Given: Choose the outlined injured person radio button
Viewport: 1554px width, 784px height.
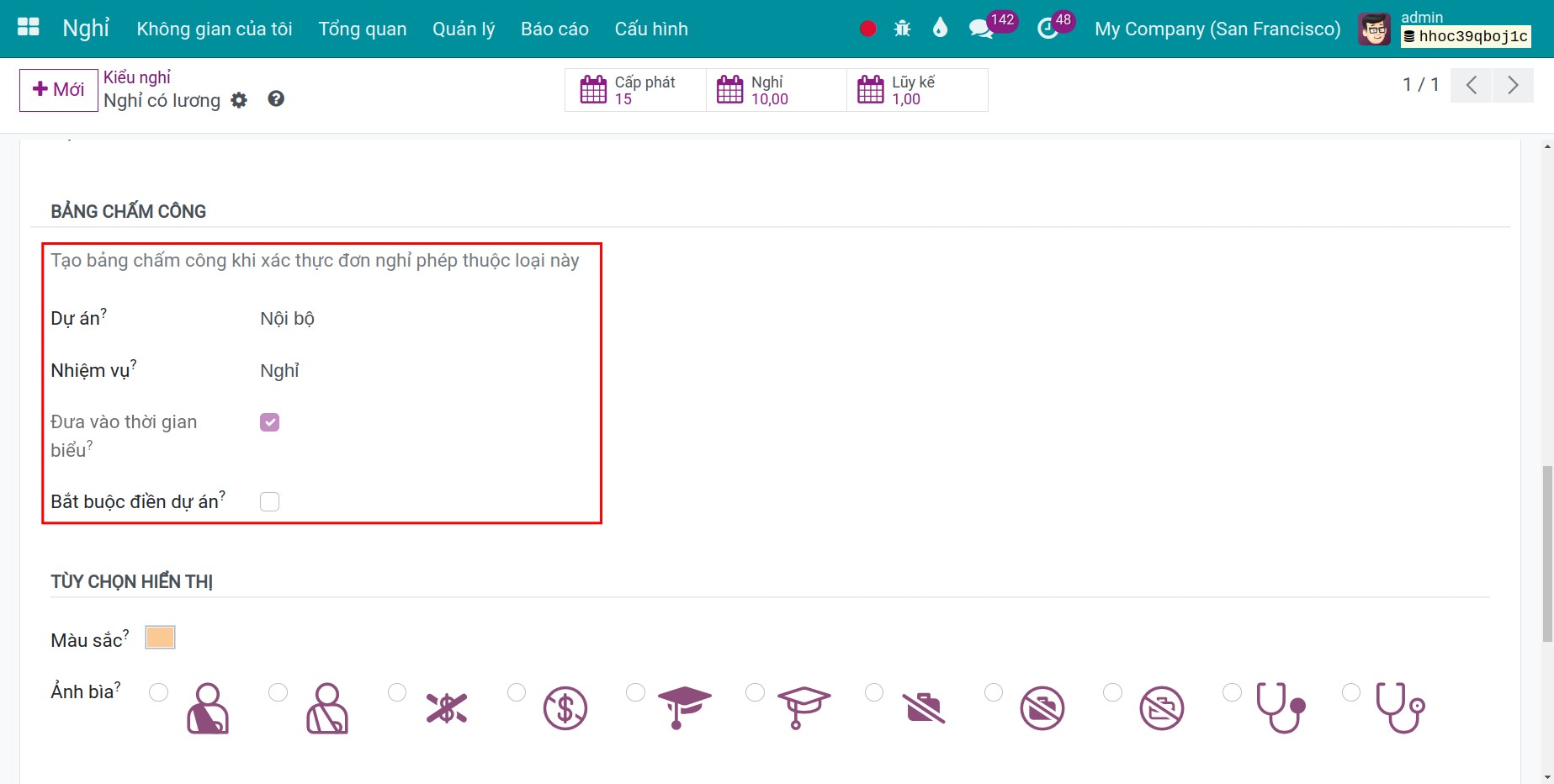Looking at the screenshot, I should point(278,692).
